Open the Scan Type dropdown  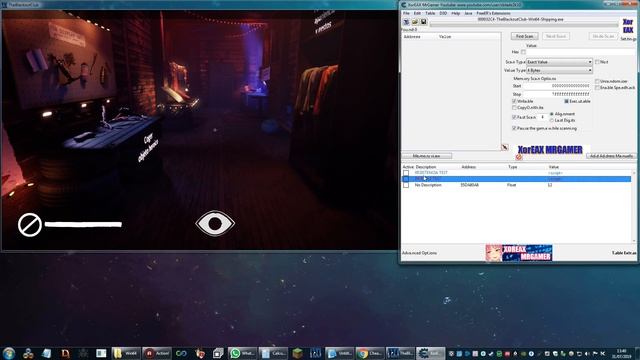[x=559, y=62]
